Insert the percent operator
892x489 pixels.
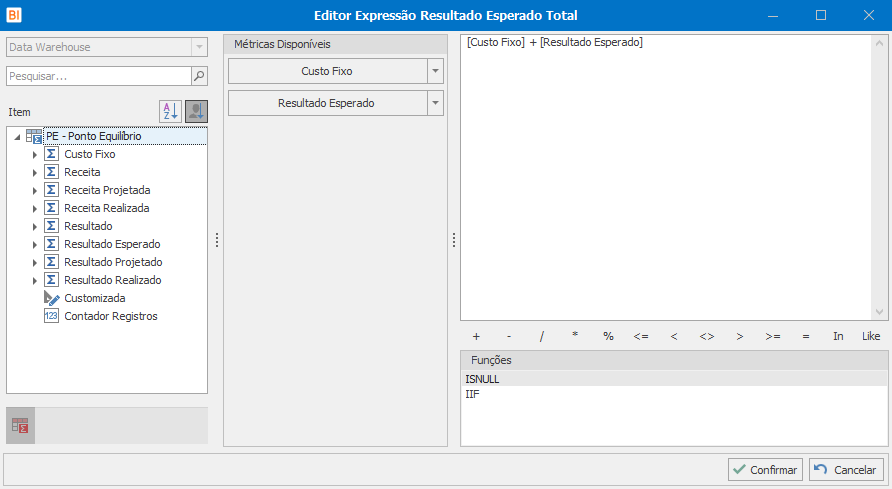point(608,336)
